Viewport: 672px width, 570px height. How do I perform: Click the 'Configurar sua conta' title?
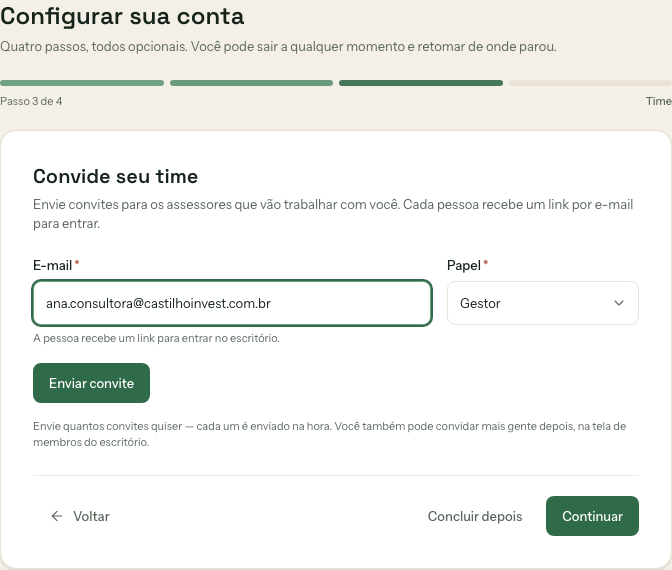pos(122,17)
